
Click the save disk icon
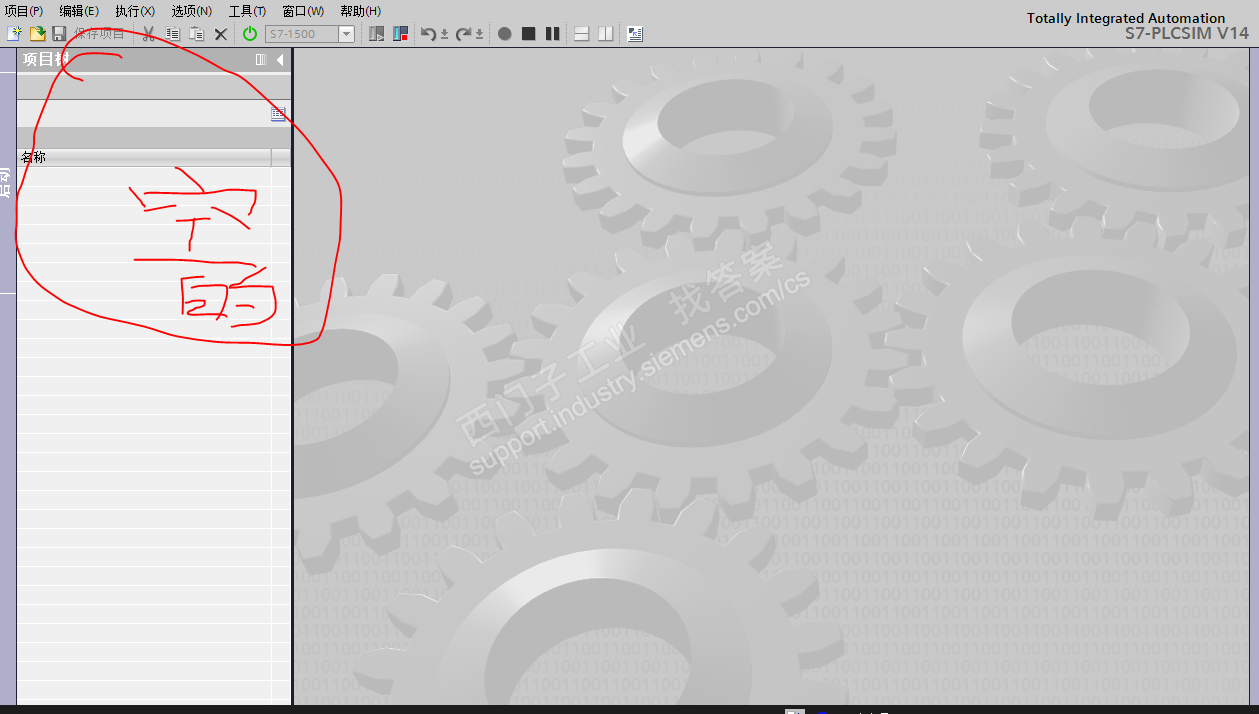point(59,34)
